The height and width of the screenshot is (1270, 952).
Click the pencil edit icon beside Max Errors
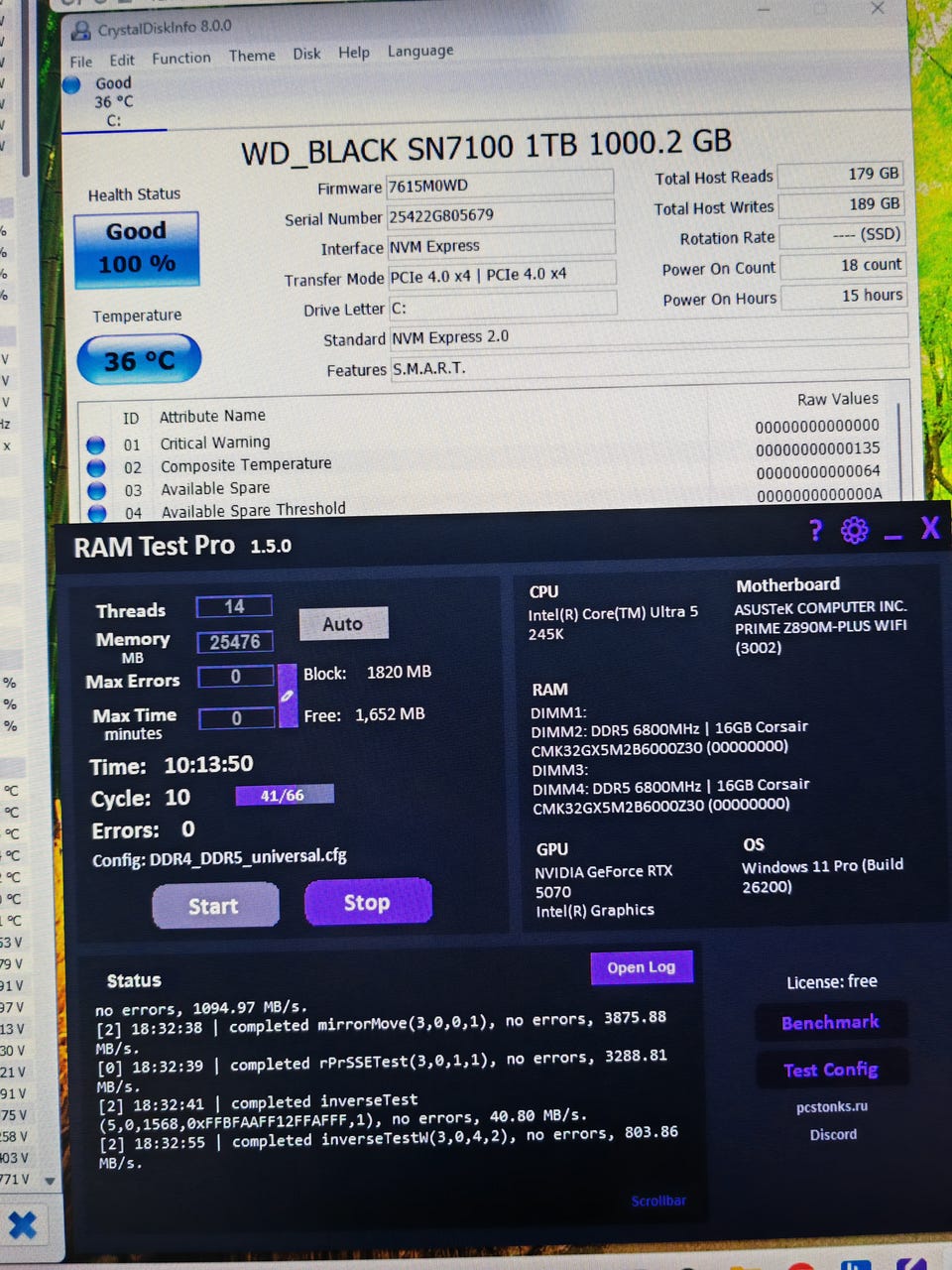pos(288,696)
